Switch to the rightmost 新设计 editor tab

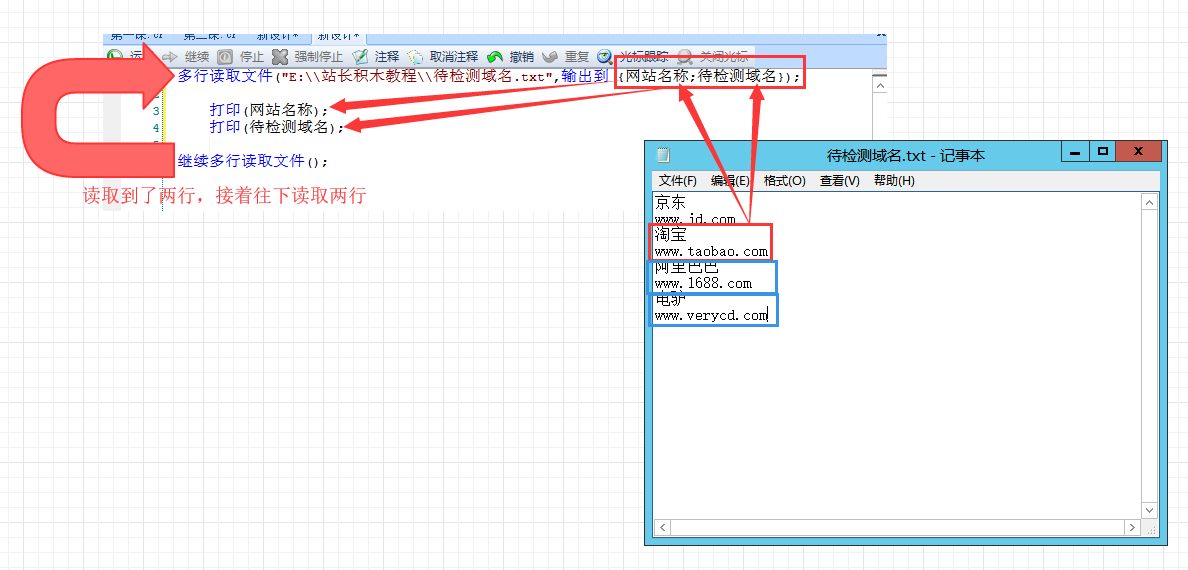[x=337, y=37]
